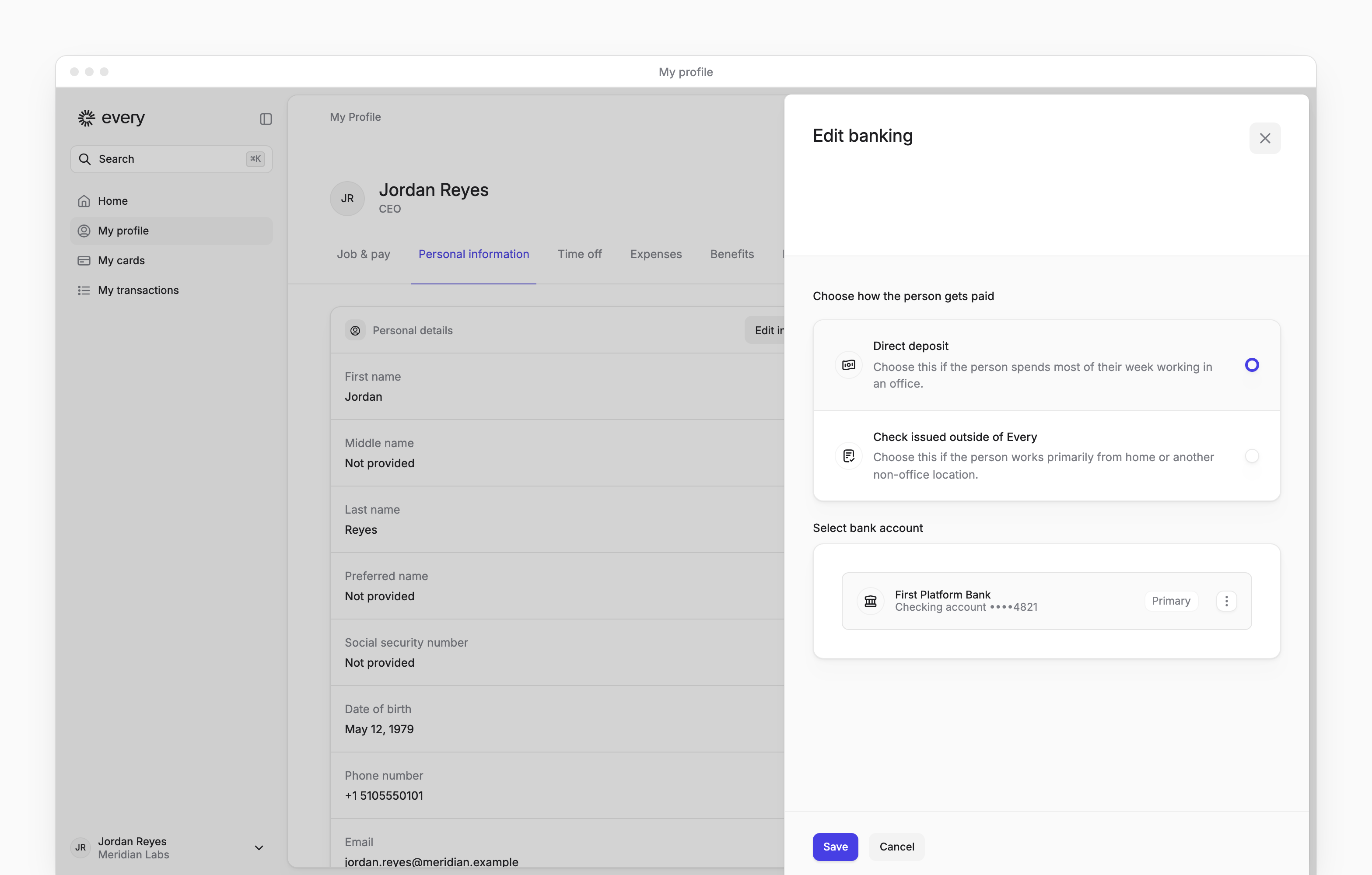
Task: Click the email jordan.reyes@meridian.example
Action: pos(431,862)
